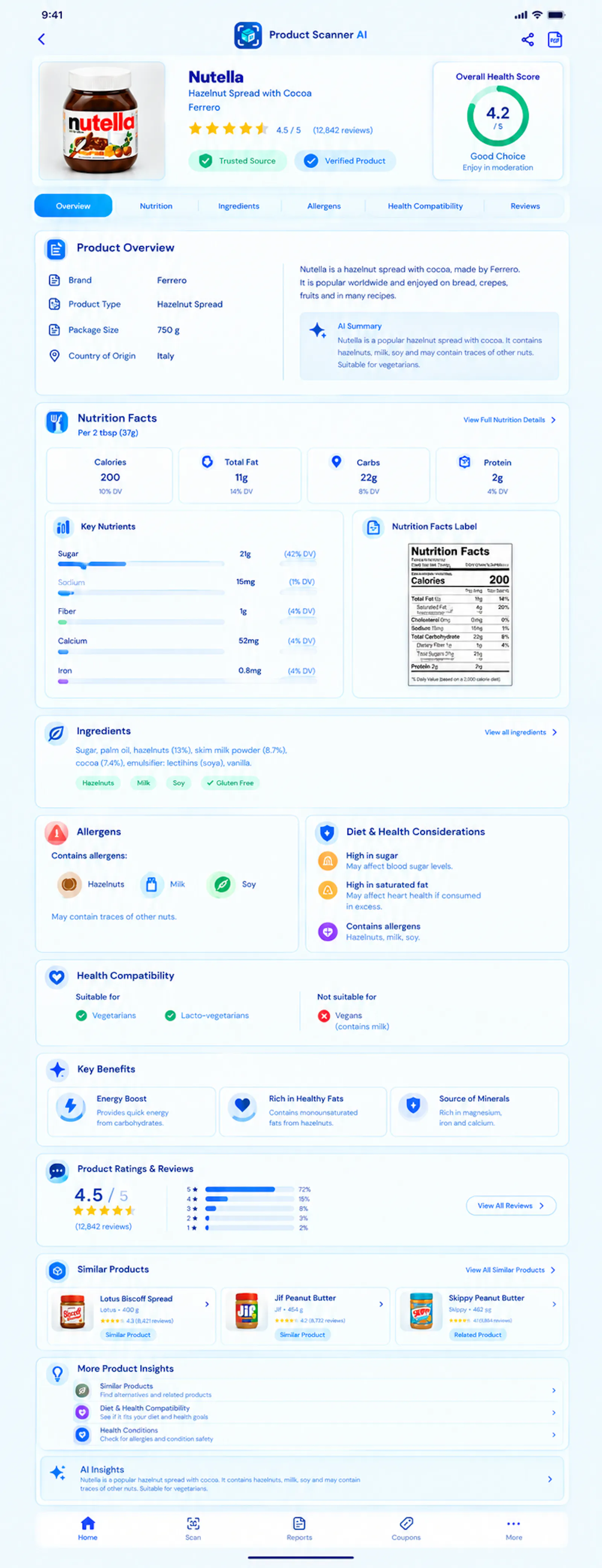Tap the Product Scanner AI logo
602x1568 pixels.
pos(248,35)
